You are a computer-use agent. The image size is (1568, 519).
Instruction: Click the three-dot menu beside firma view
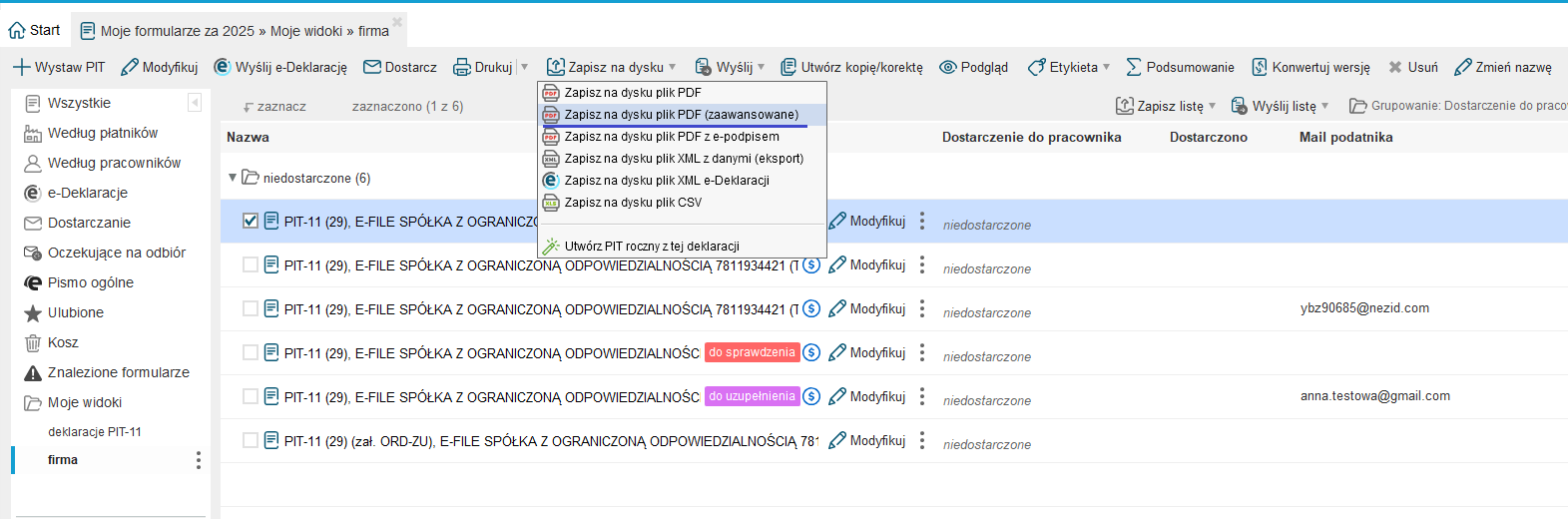(199, 460)
